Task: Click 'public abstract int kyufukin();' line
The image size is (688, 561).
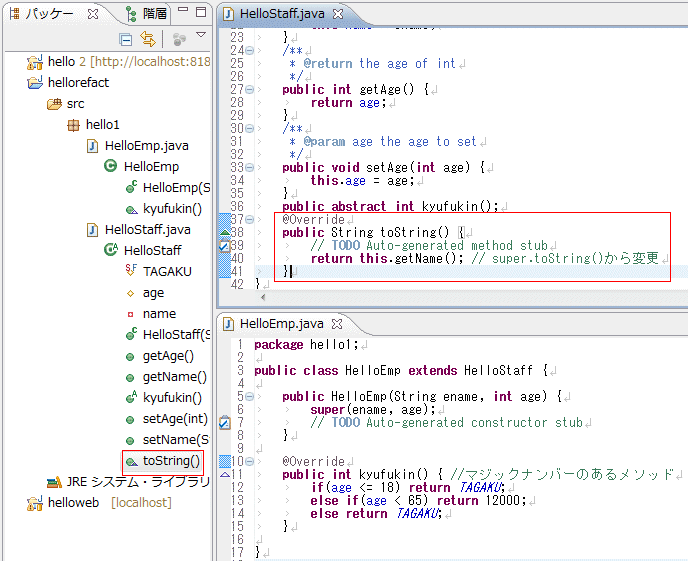Action: tap(391, 206)
